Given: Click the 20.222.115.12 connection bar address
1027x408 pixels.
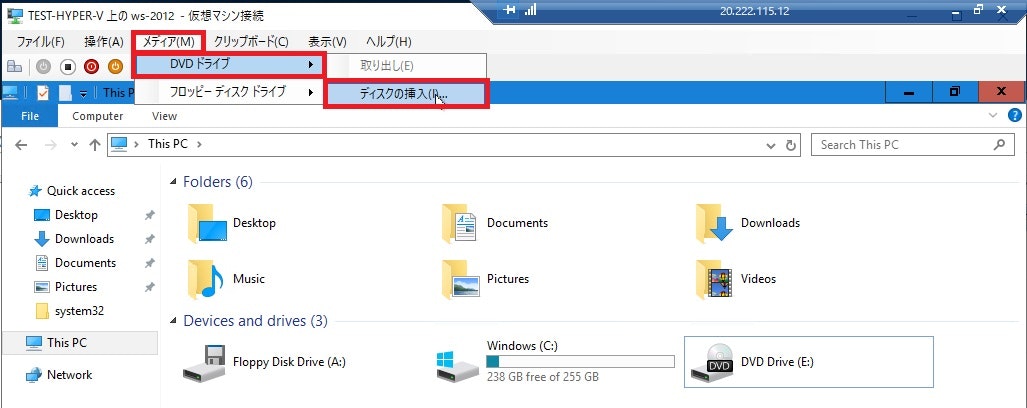Looking at the screenshot, I should (x=754, y=11).
